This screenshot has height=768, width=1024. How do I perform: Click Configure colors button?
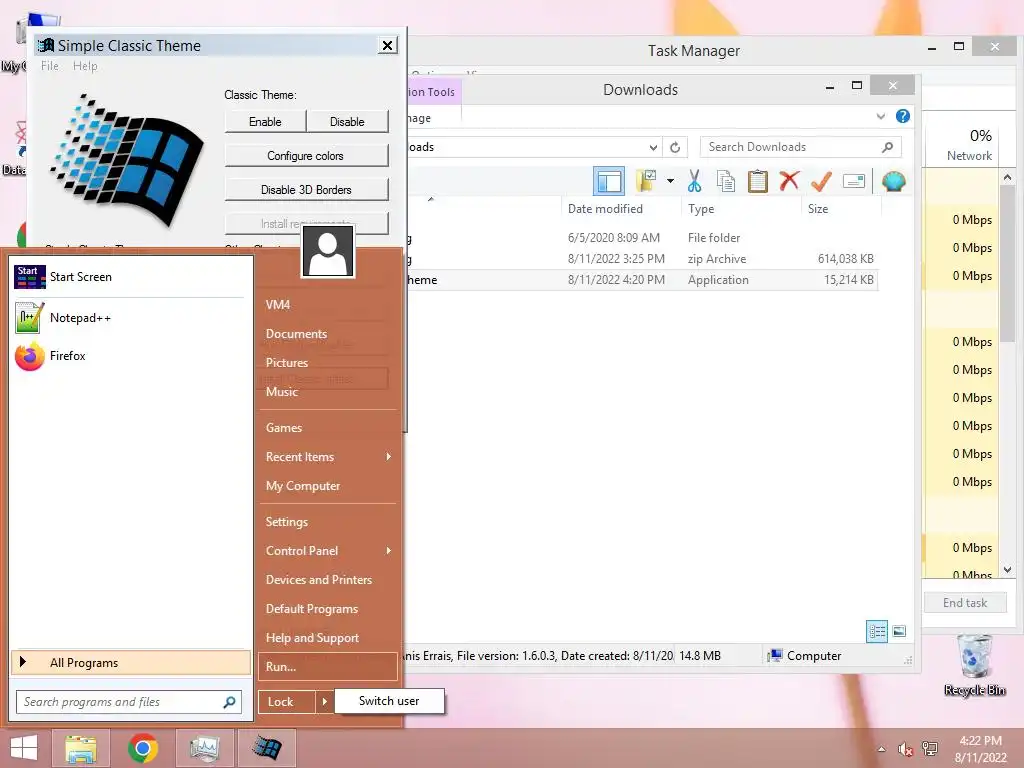coord(306,156)
